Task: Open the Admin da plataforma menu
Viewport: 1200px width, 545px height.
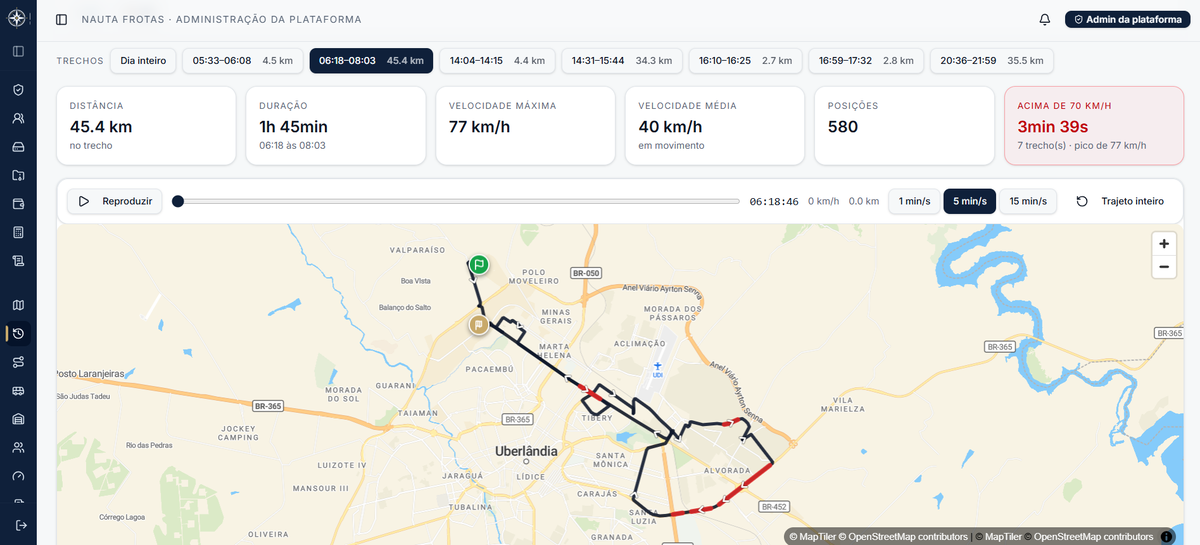Action: 1128,19
